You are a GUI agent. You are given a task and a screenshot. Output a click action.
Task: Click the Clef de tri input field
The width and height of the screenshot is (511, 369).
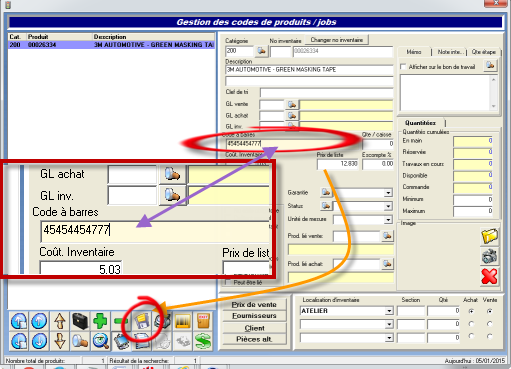(326, 92)
